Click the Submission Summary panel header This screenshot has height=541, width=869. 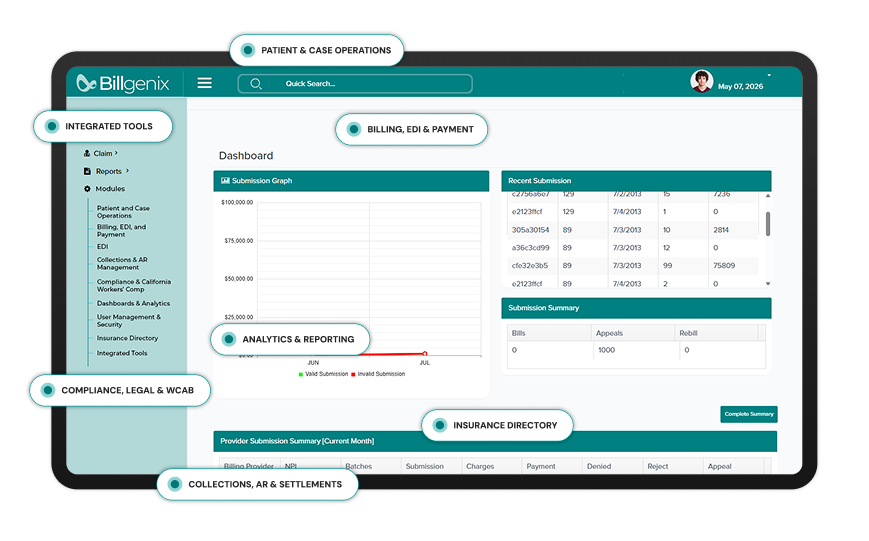point(636,308)
